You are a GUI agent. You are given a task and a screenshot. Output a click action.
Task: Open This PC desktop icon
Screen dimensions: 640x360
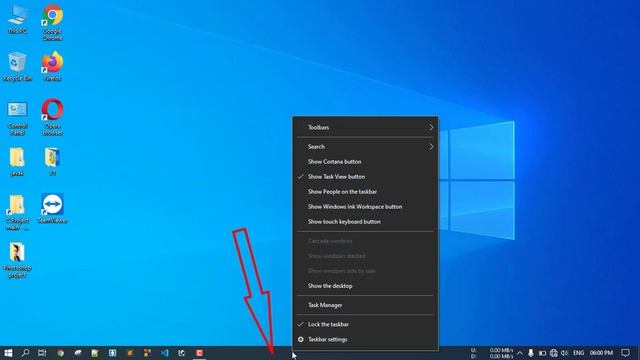[x=18, y=20]
